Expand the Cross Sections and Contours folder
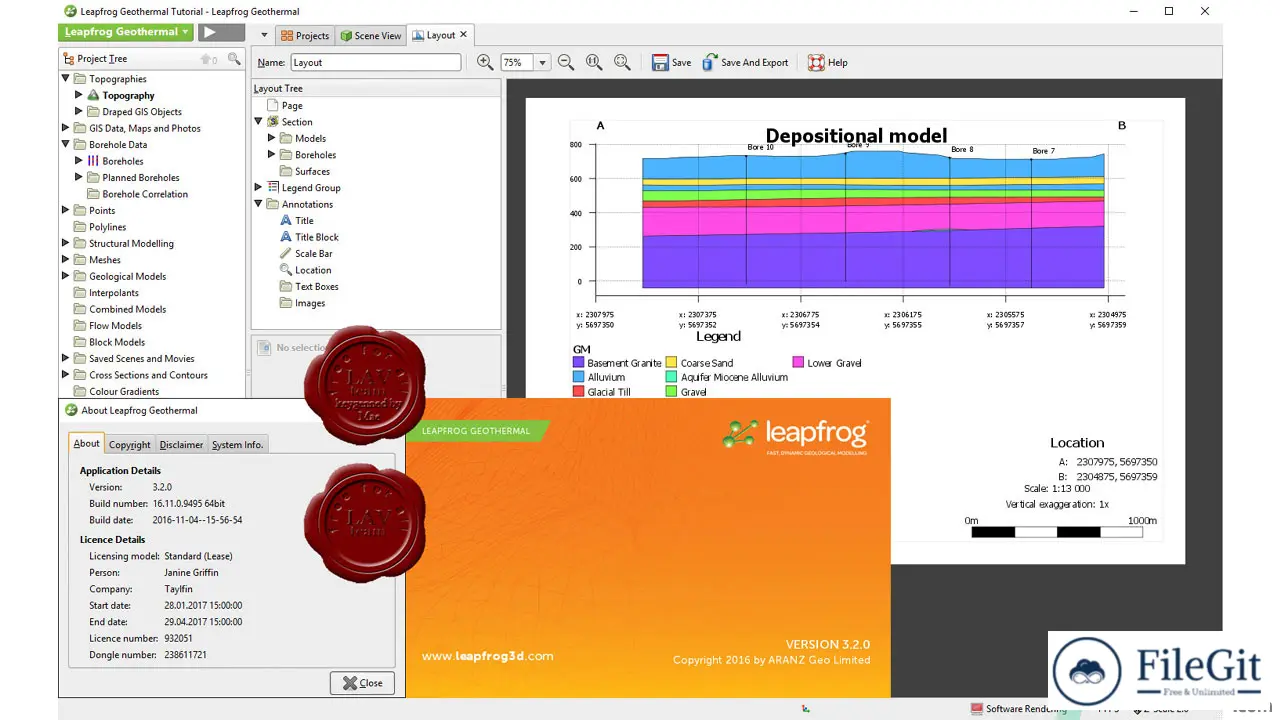Viewport: 1280px width, 720px height. click(x=66, y=375)
